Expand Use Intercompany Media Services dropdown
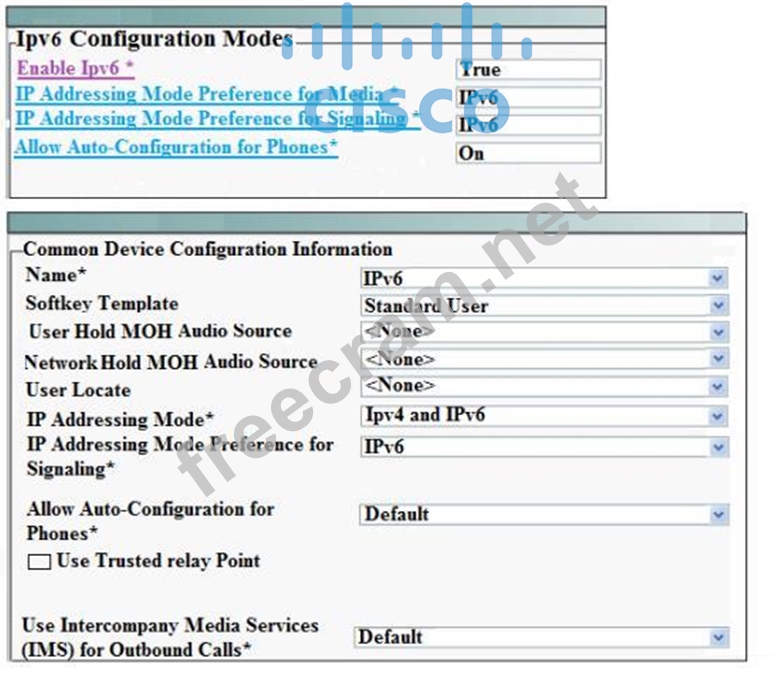This screenshot has width=774, height=675. pos(540,637)
